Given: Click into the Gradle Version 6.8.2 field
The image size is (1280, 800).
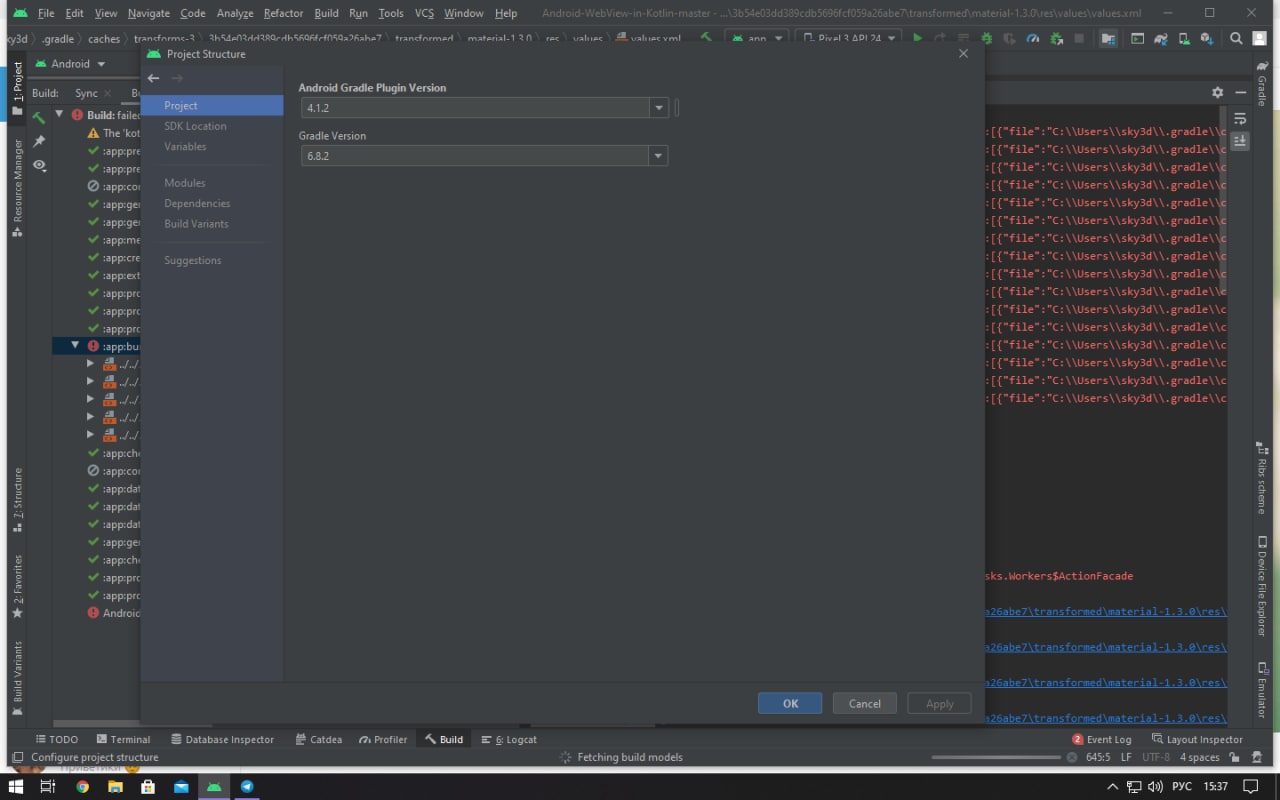Looking at the screenshot, I should click(x=475, y=156).
